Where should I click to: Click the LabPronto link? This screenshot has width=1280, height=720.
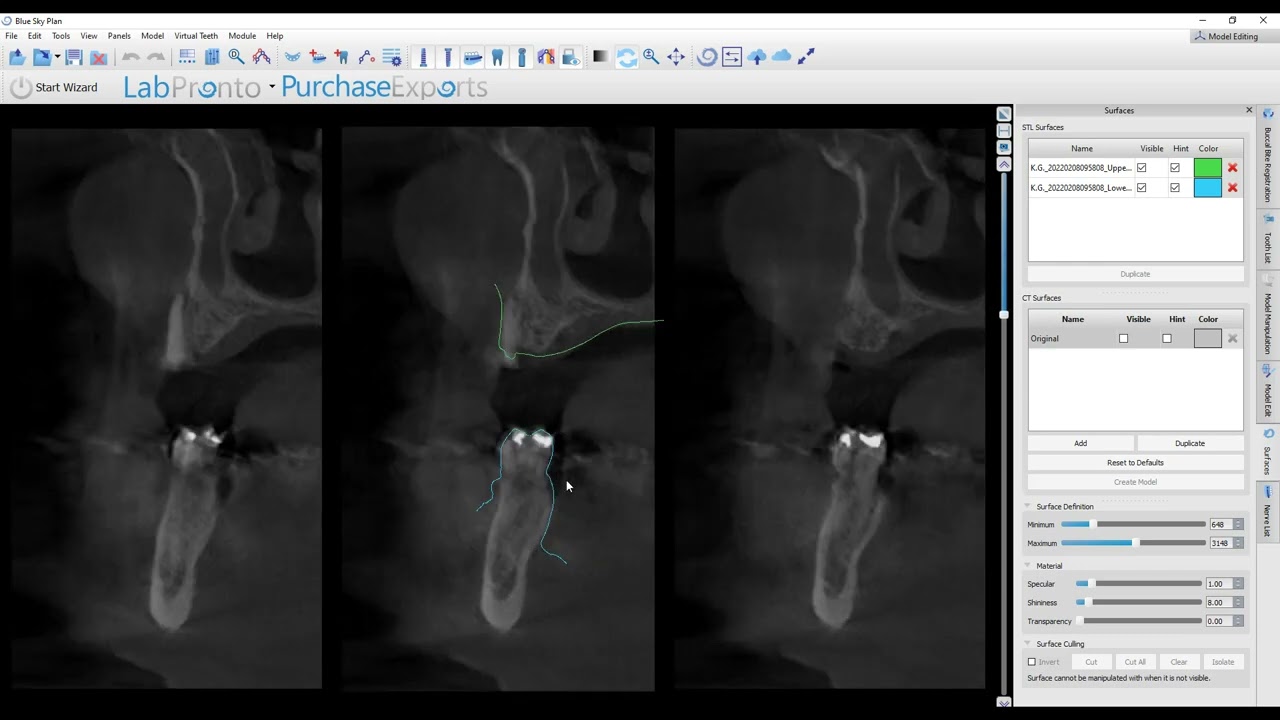[192, 88]
